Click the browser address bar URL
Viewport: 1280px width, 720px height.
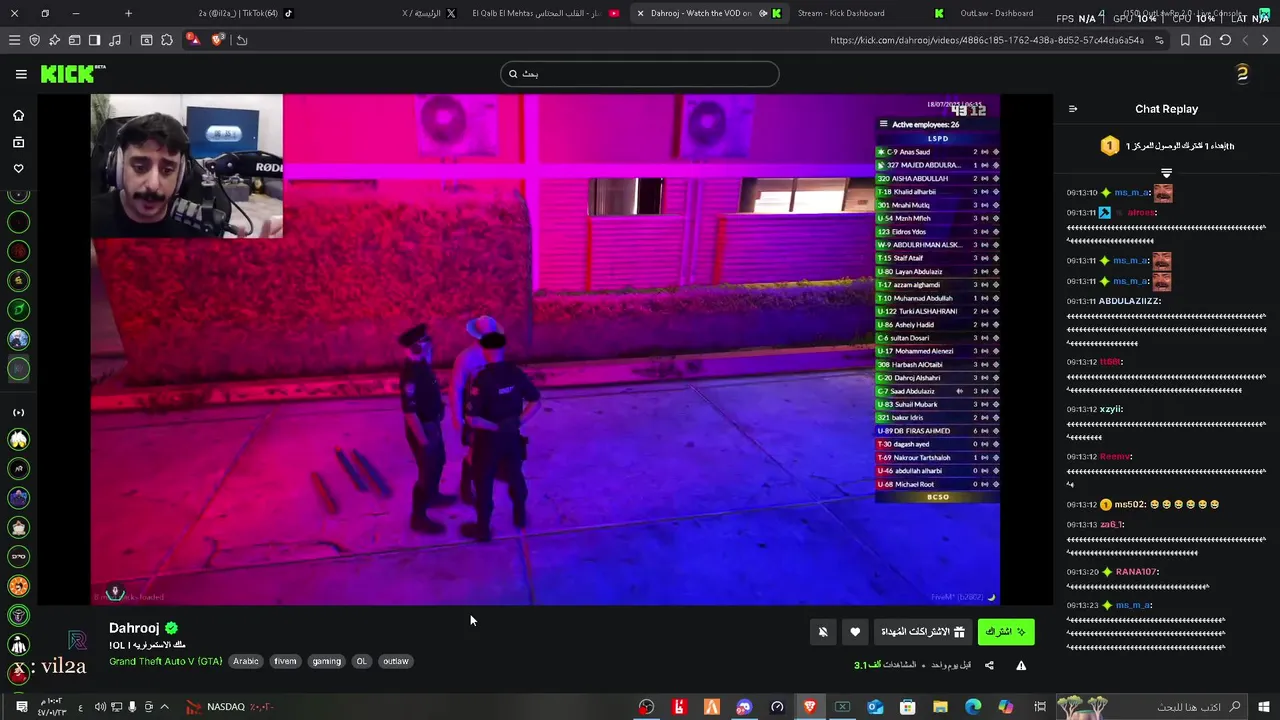[x=986, y=40]
